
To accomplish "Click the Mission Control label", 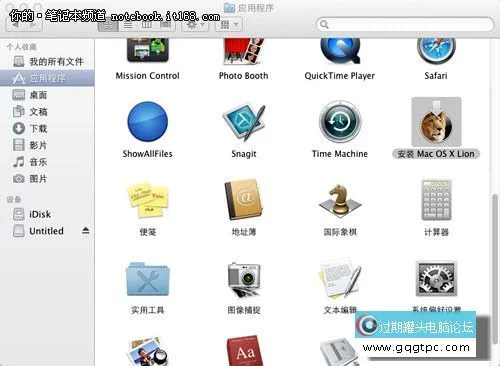I will click(148, 76).
